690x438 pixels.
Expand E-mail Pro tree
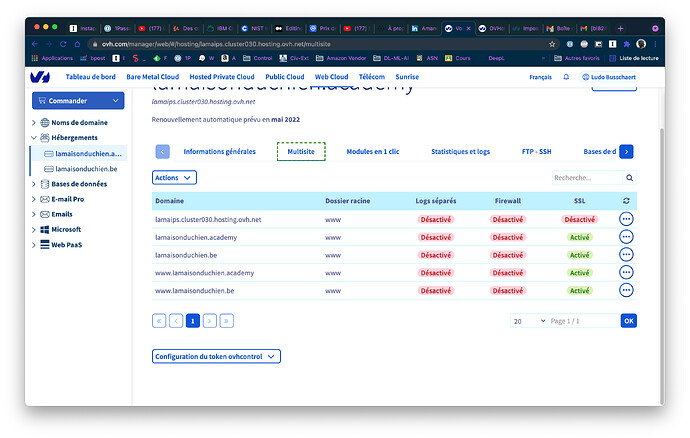pyautogui.click(x=34, y=199)
